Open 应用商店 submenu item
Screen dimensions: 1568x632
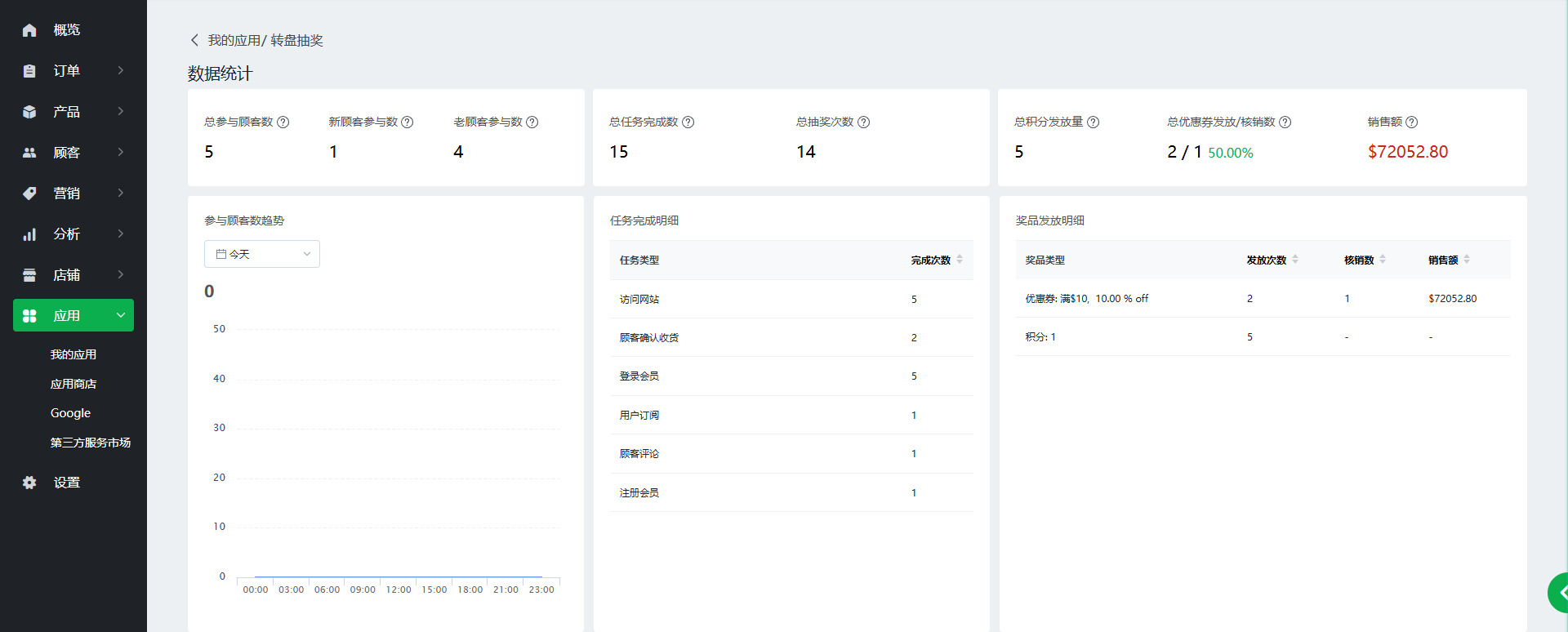[x=73, y=384]
